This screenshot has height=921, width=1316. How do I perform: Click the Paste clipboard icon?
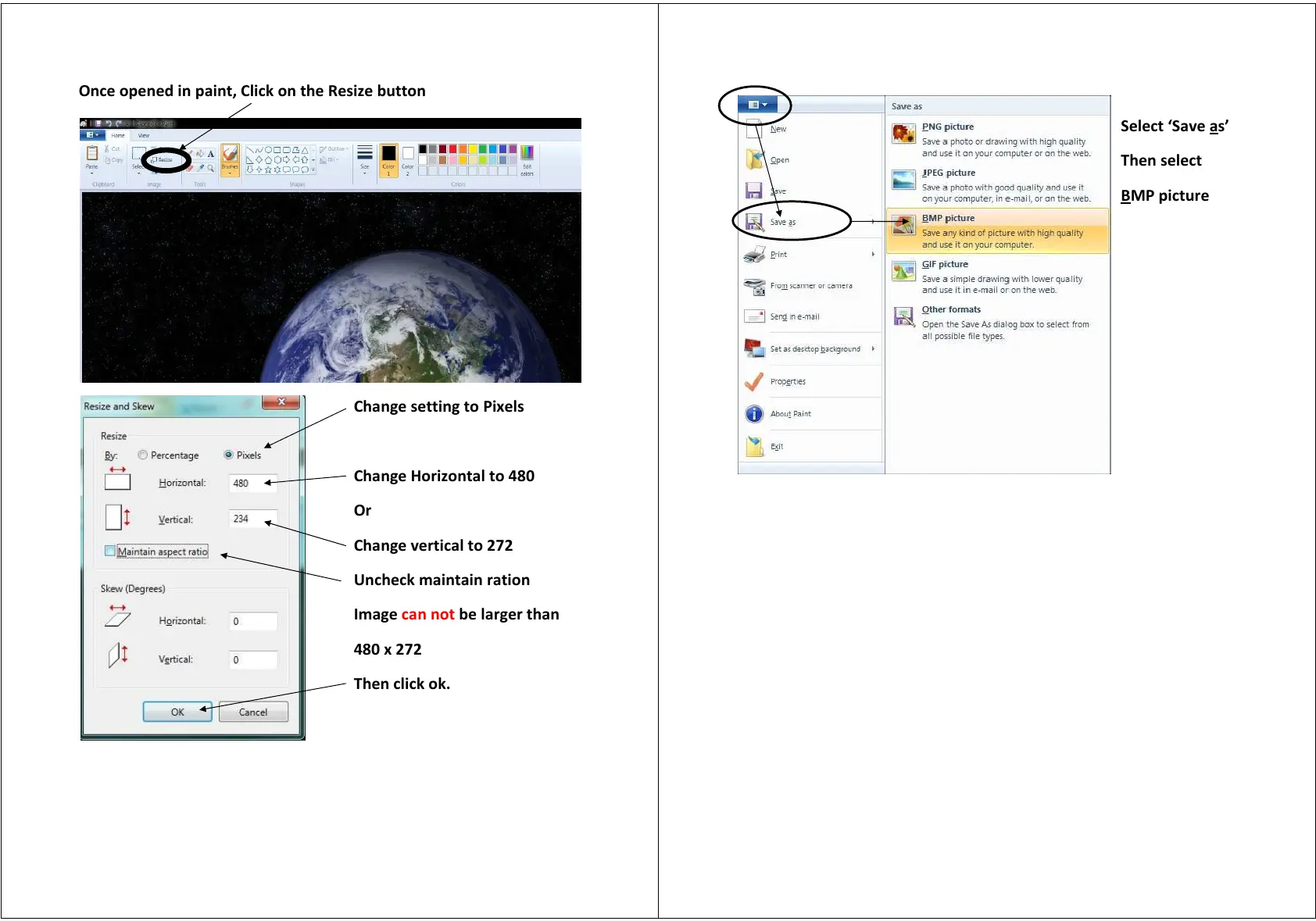click(x=91, y=153)
